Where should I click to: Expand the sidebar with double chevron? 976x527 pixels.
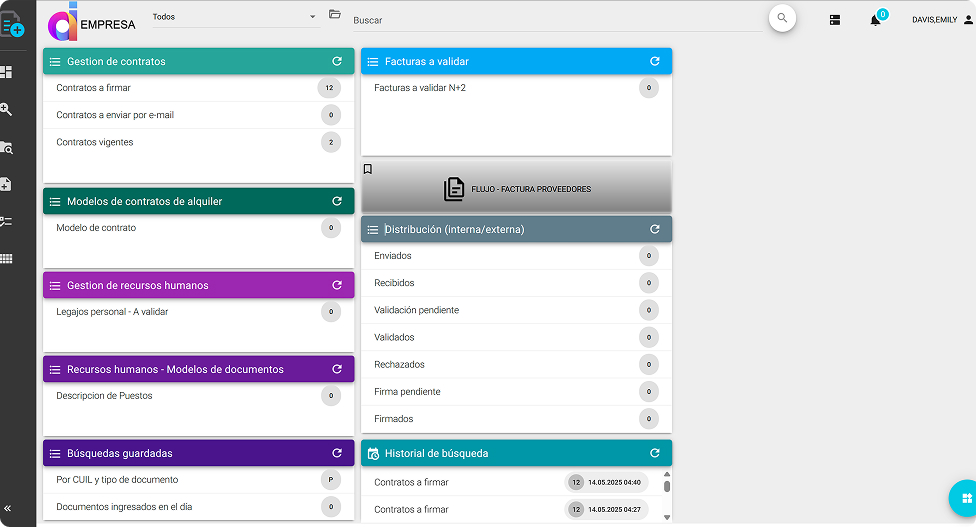8,508
